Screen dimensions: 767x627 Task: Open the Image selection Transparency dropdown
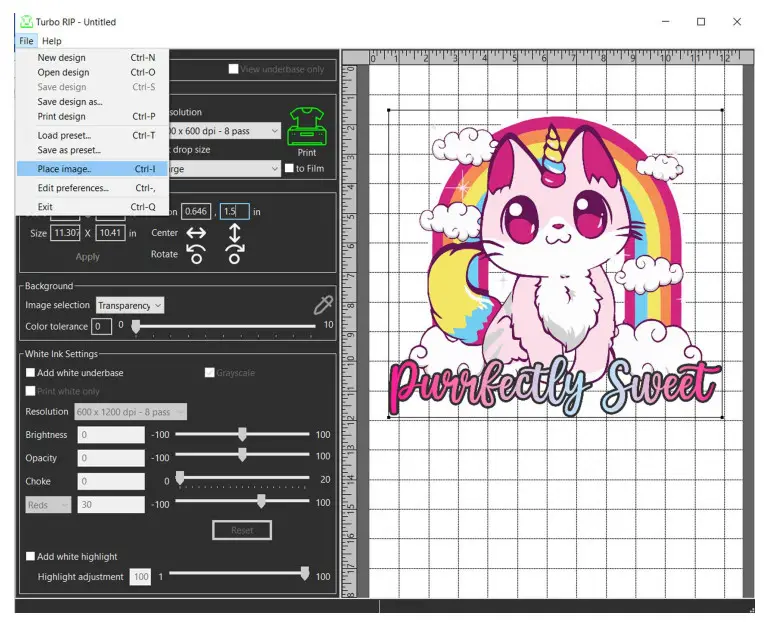130,305
